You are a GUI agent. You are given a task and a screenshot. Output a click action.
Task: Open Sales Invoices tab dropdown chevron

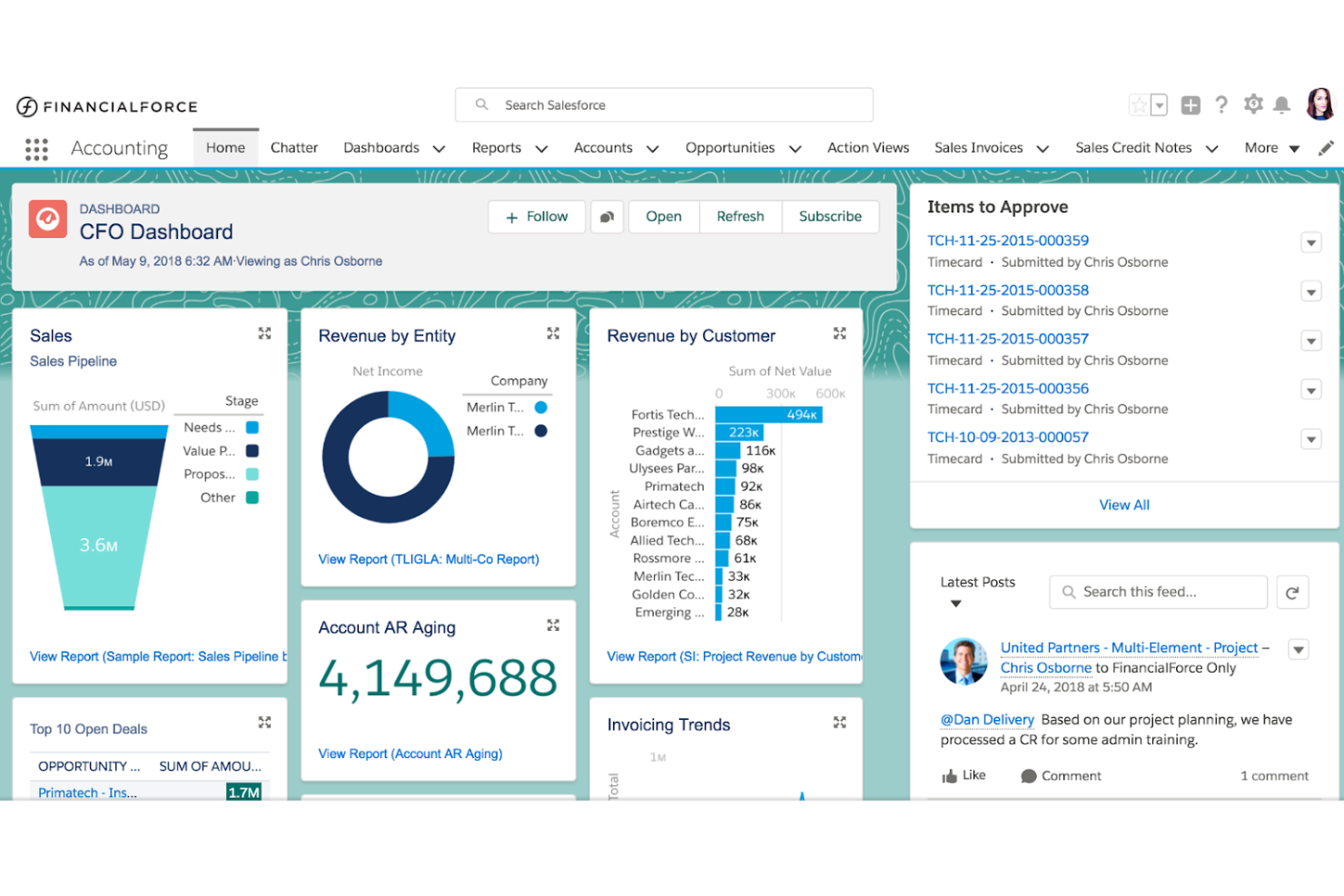[x=1043, y=149]
